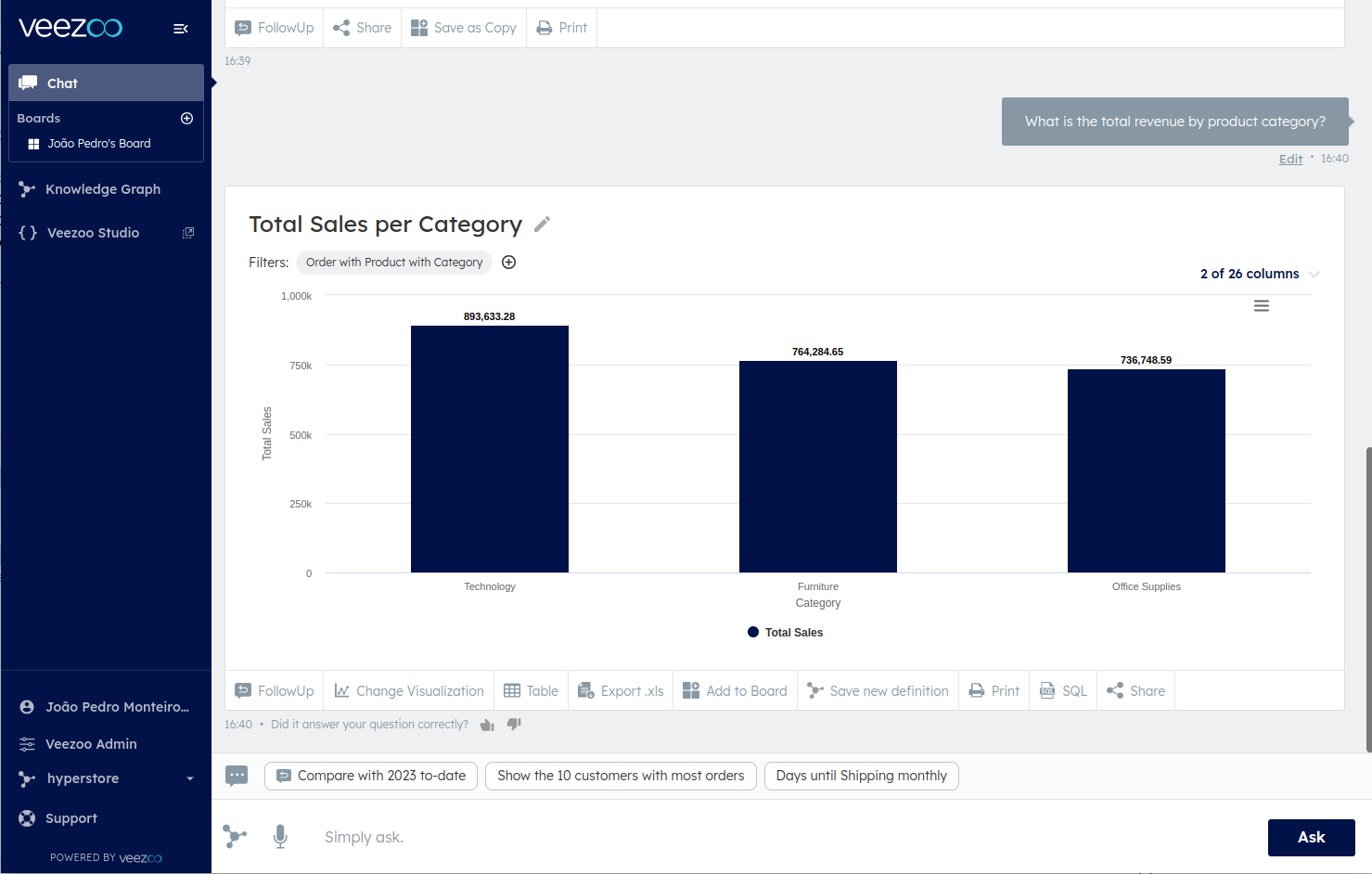1372x874 pixels.
Task: Give thumbs up feedback
Action: [x=487, y=725]
